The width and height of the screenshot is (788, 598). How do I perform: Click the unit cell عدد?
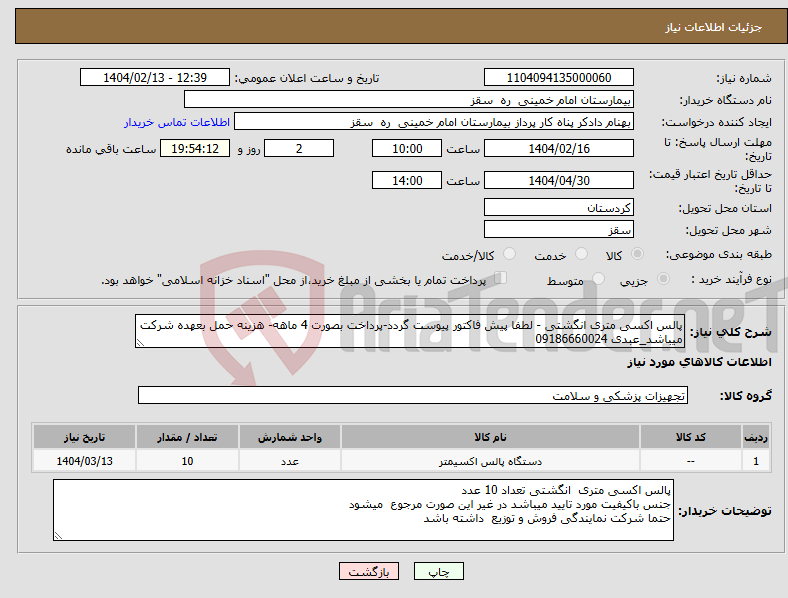(x=290, y=461)
